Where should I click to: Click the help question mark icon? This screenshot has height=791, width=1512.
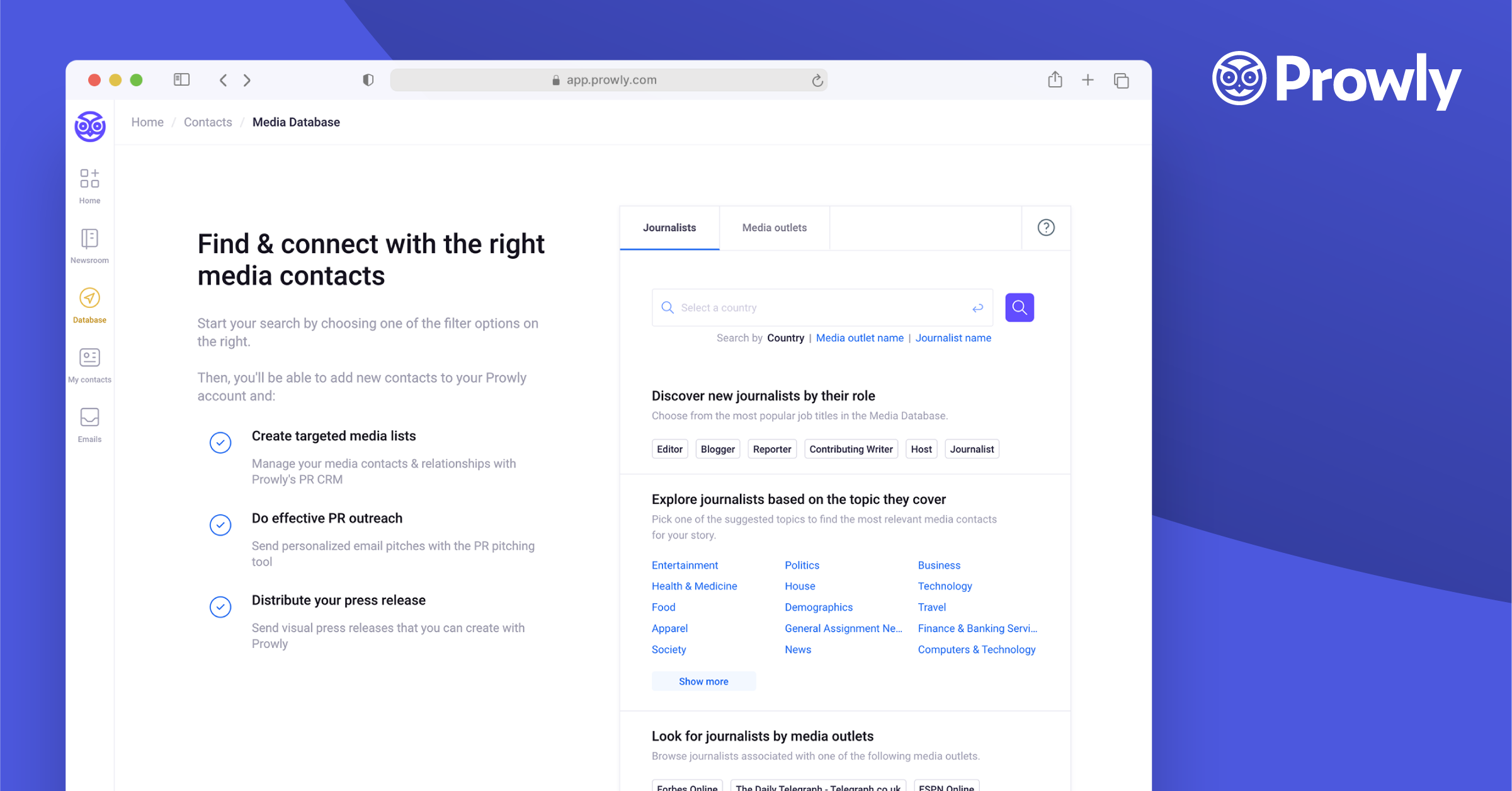(x=1046, y=227)
